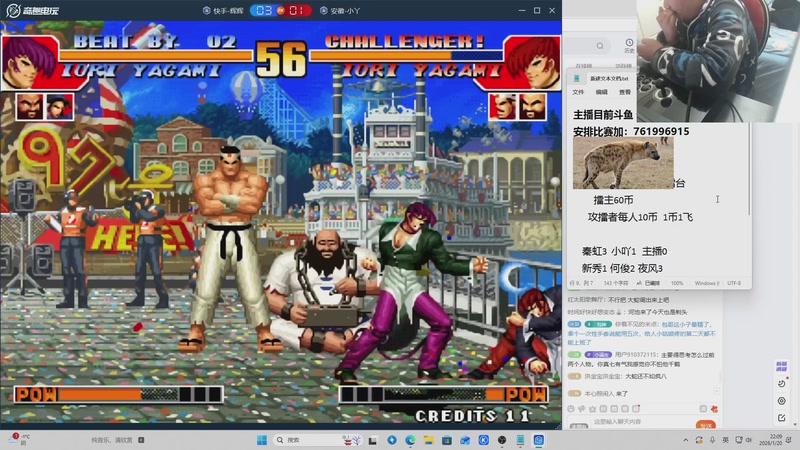Click Notepad zoom level 100% in status bar
Image resolution: width=800 pixels, height=450 pixels.
(677, 283)
